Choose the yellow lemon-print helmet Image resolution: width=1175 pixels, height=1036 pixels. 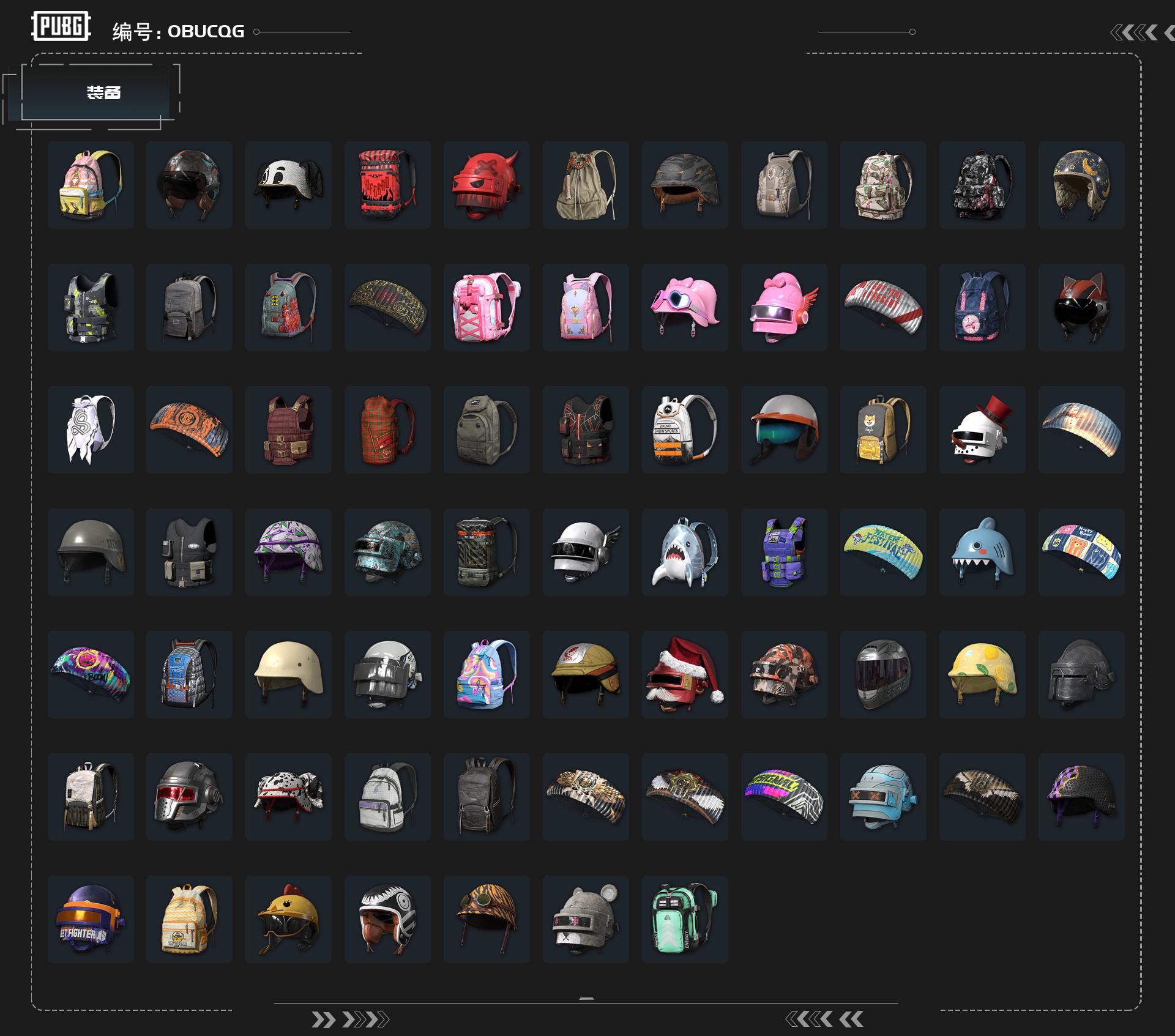983,674
